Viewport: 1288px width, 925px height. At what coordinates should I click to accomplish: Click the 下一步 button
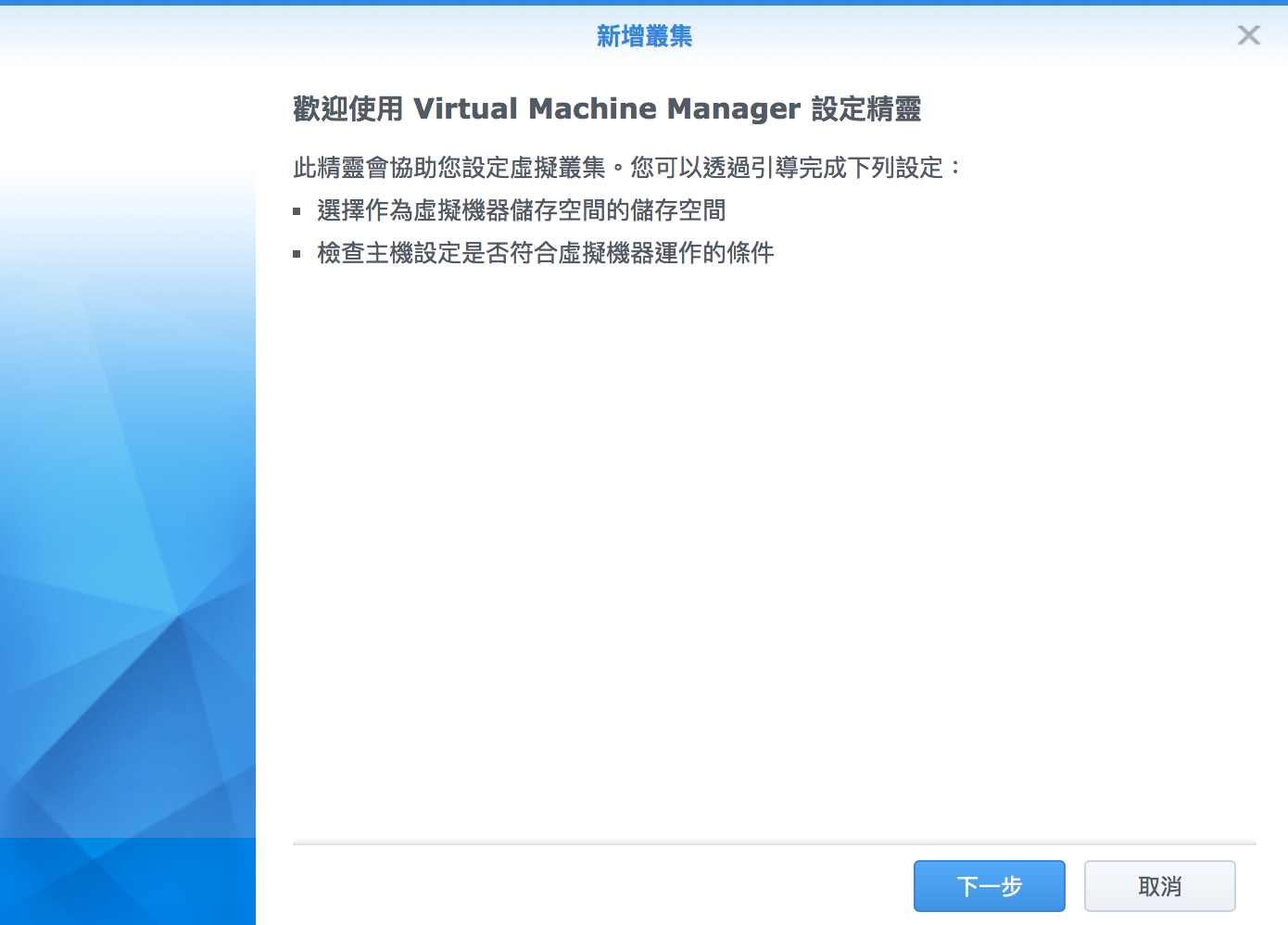[x=989, y=886]
